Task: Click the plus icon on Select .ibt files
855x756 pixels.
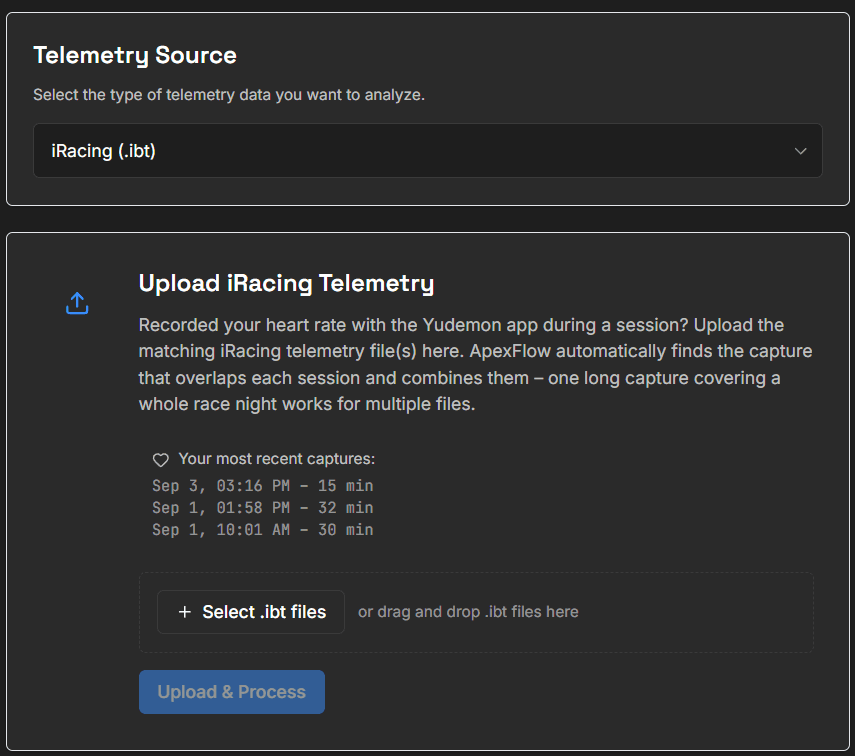Action: tap(185, 612)
